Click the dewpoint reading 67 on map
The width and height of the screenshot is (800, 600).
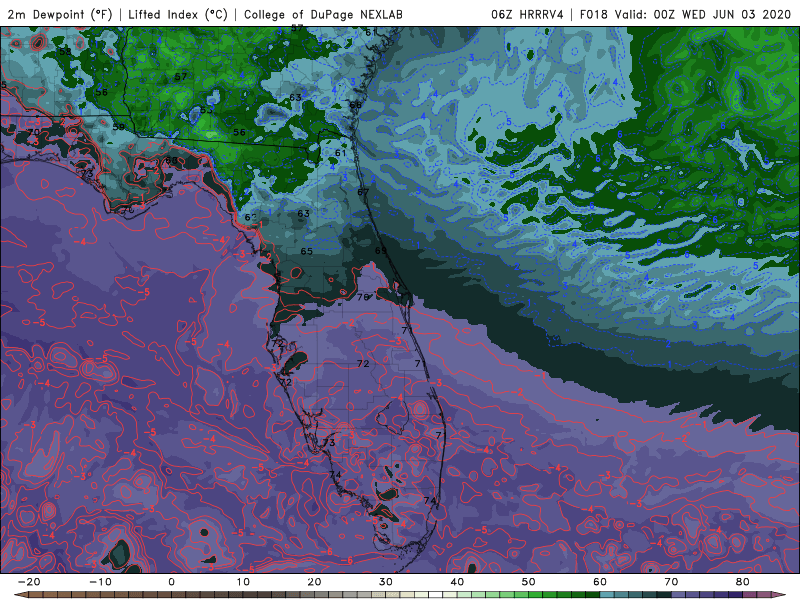pos(363,192)
